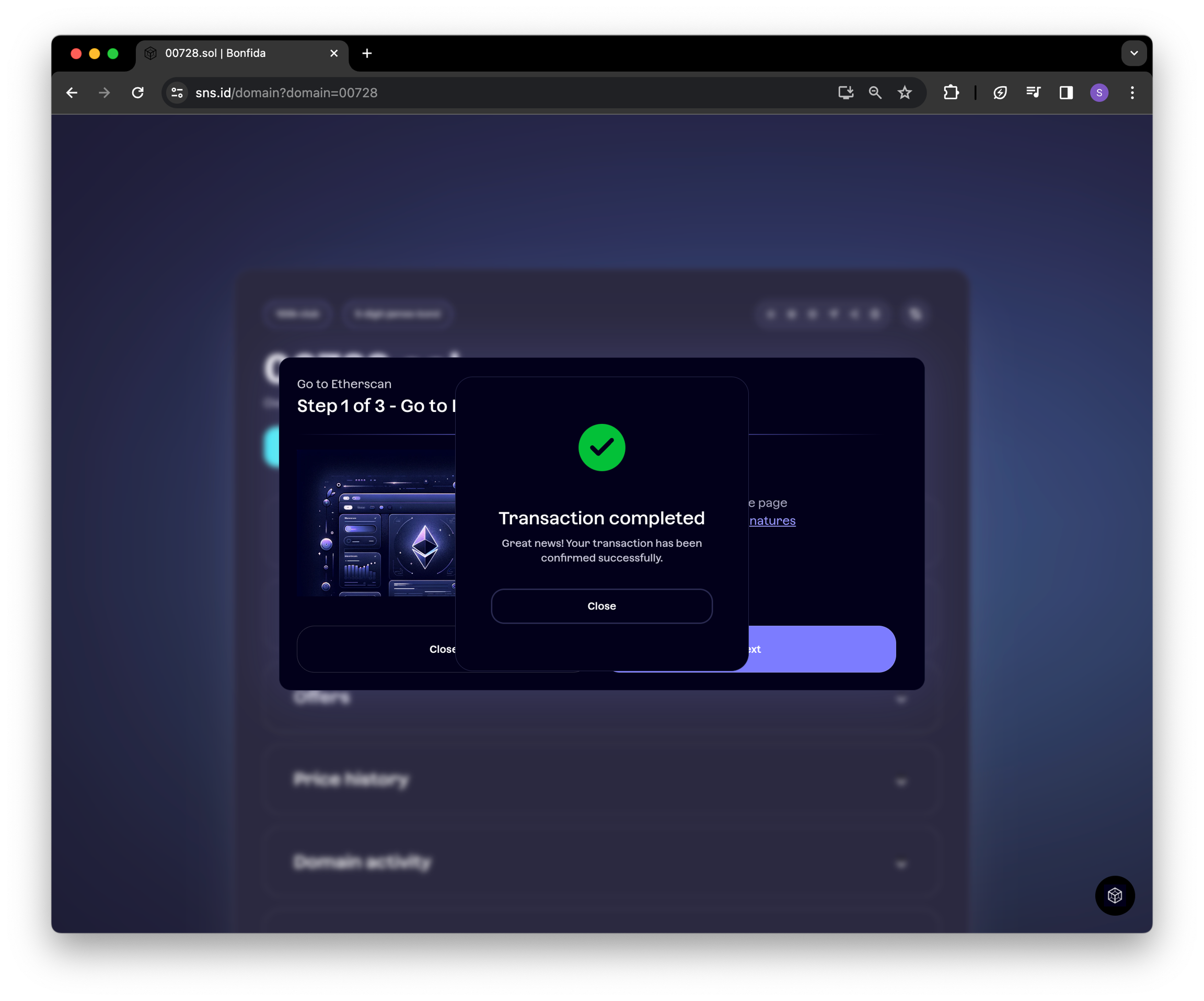Click the install app icon in address bar
This screenshot has width=1204, height=1001.
coord(845,93)
